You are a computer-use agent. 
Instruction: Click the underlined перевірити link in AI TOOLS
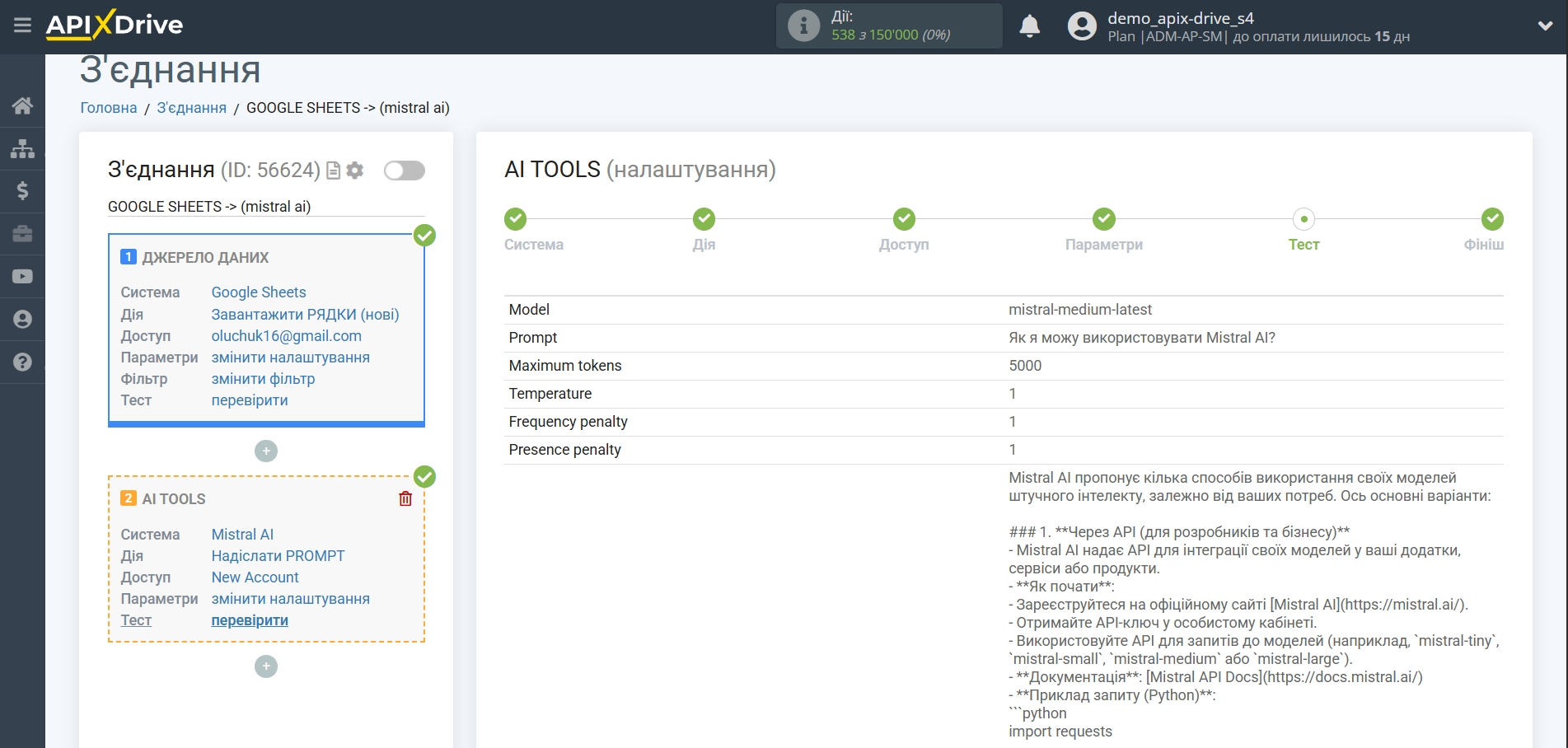250,620
